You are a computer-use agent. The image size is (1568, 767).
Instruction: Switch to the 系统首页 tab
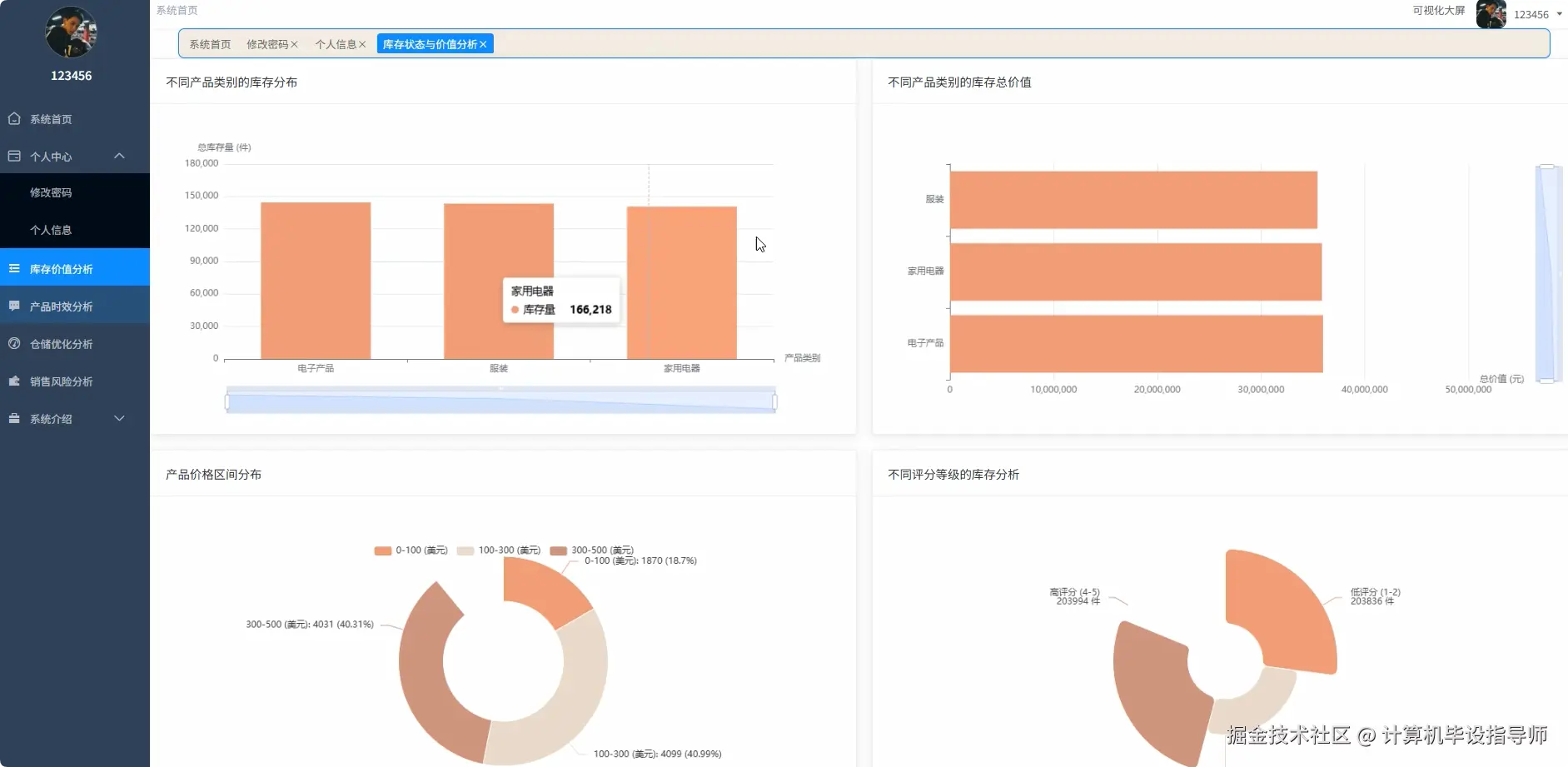[210, 44]
